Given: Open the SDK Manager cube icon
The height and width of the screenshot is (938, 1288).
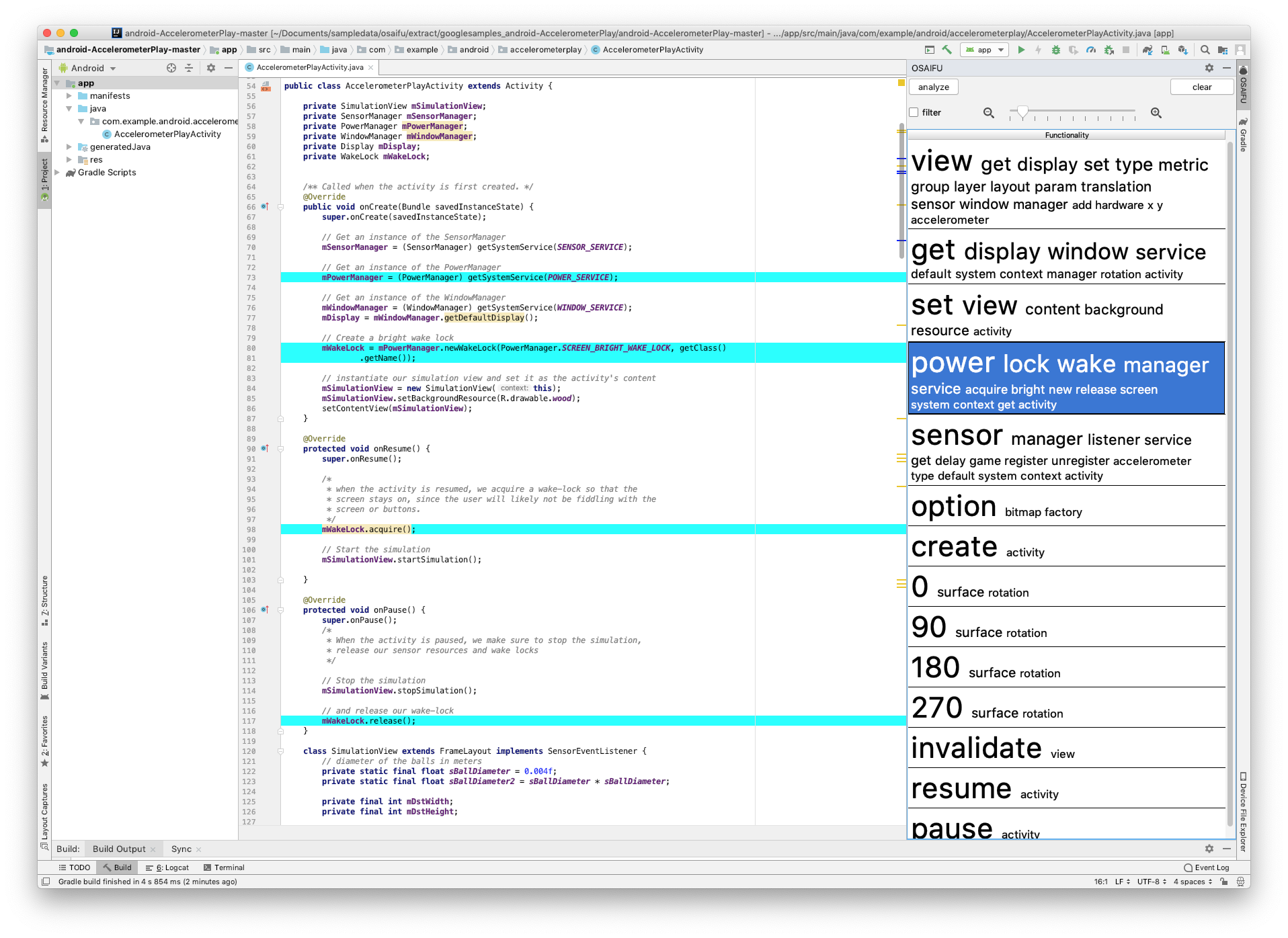Looking at the screenshot, I should click(x=1182, y=50).
